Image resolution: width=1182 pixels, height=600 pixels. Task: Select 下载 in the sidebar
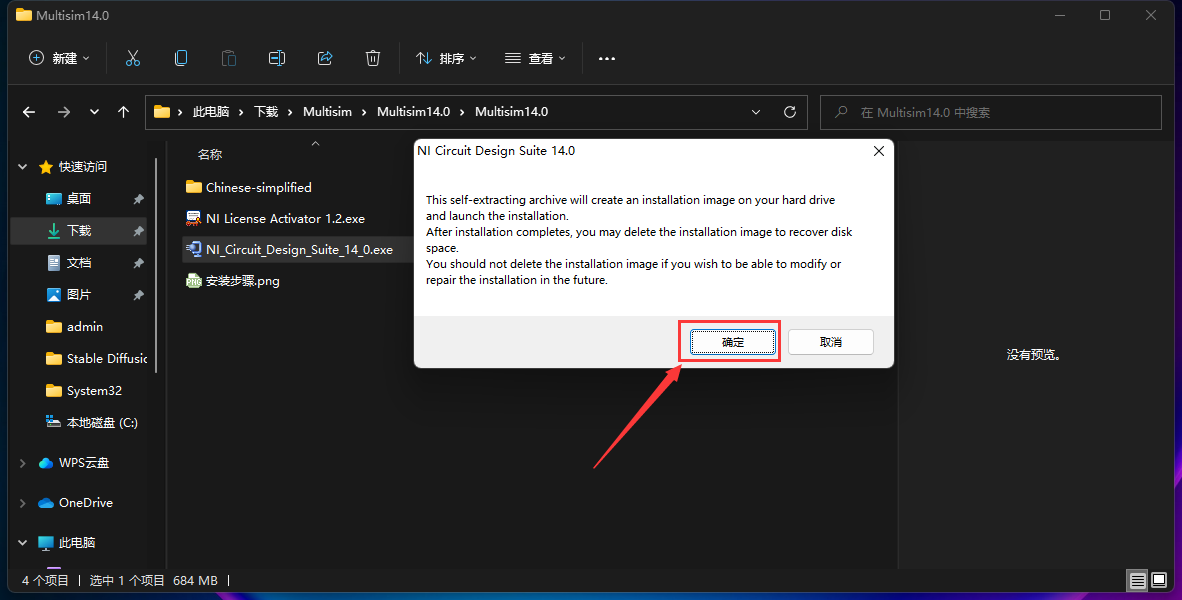coord(79,231)
